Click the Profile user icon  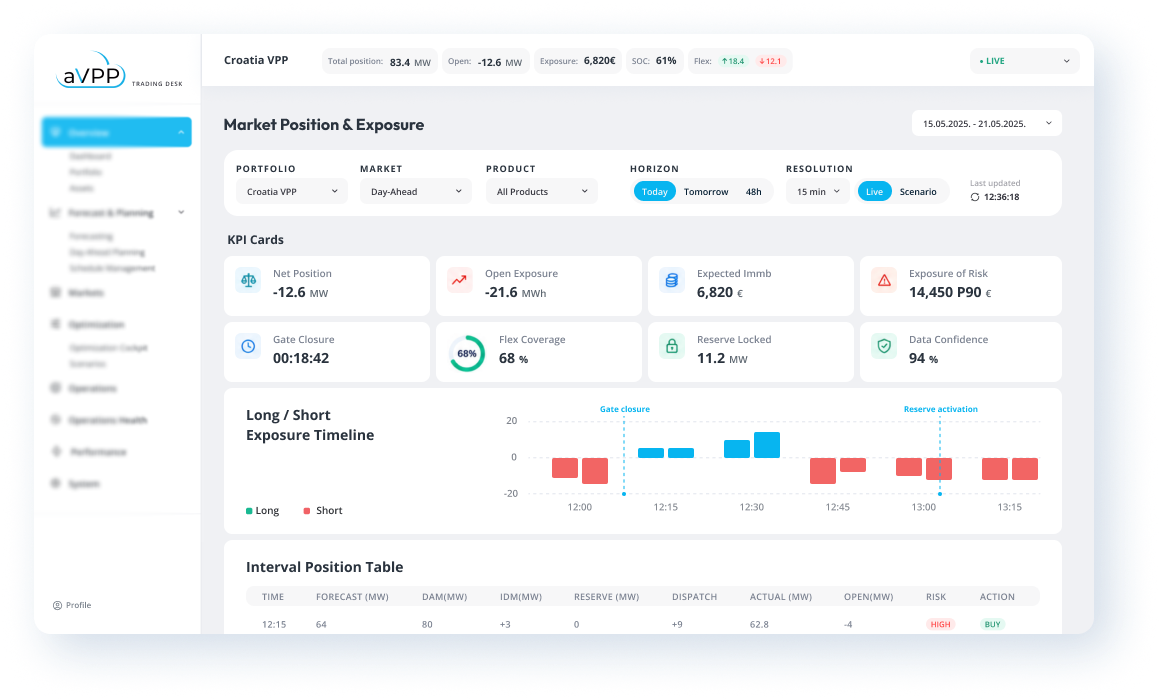57,605
